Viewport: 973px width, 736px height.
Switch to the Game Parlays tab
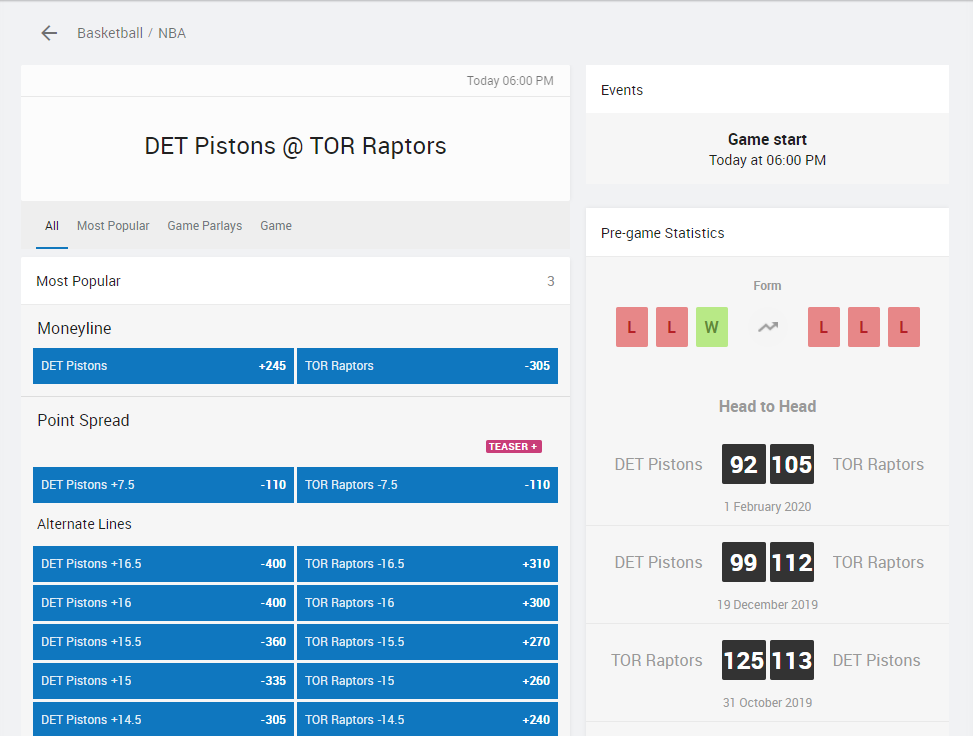click(205, 226)
